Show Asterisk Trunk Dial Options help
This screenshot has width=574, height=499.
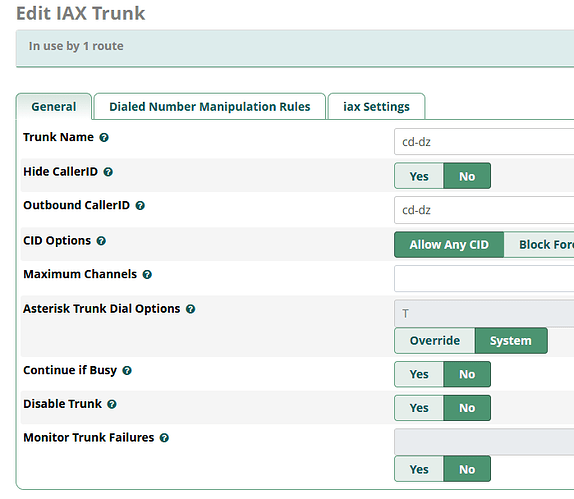190,309
